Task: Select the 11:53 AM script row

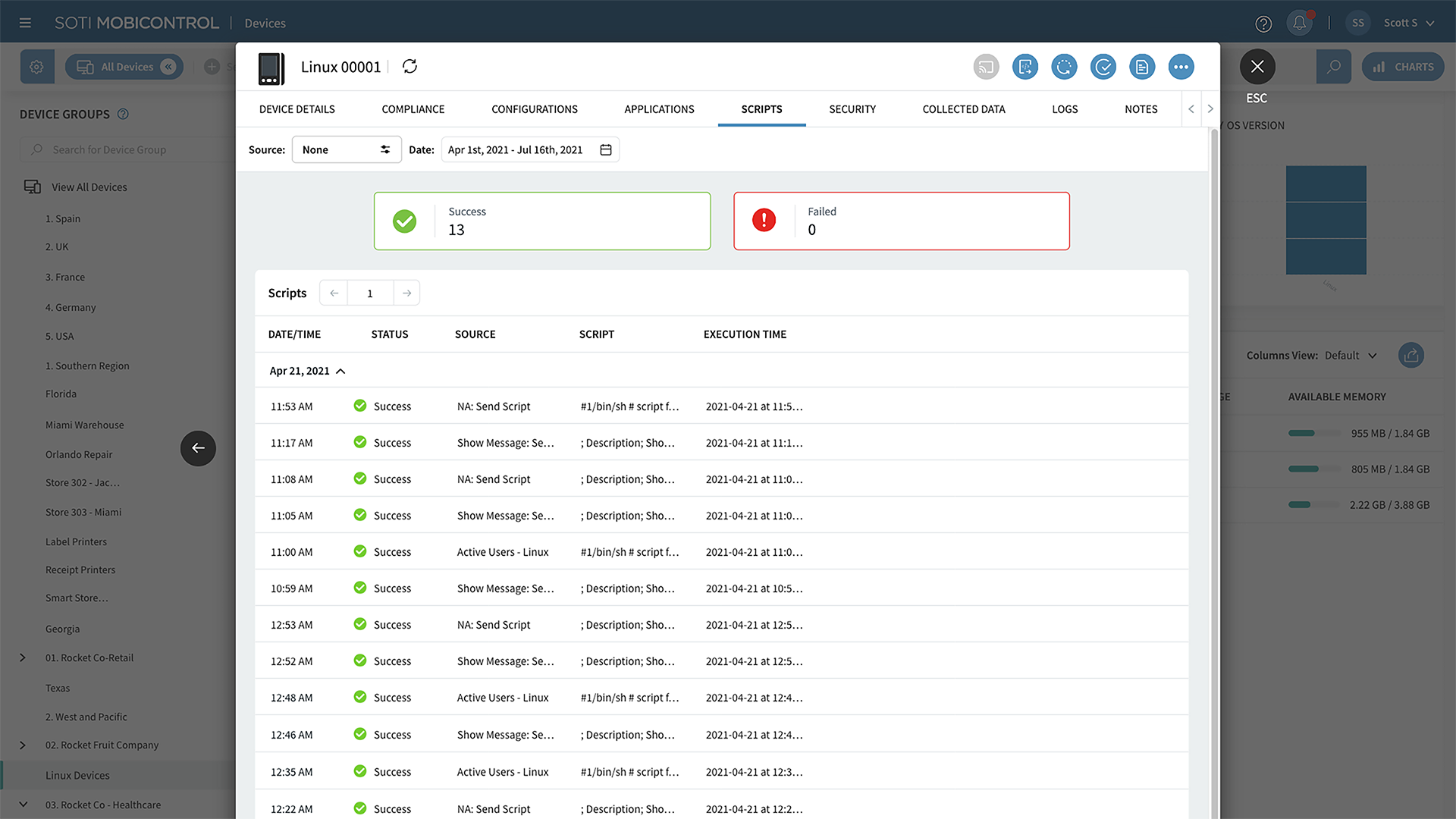Action: point(721,406)
